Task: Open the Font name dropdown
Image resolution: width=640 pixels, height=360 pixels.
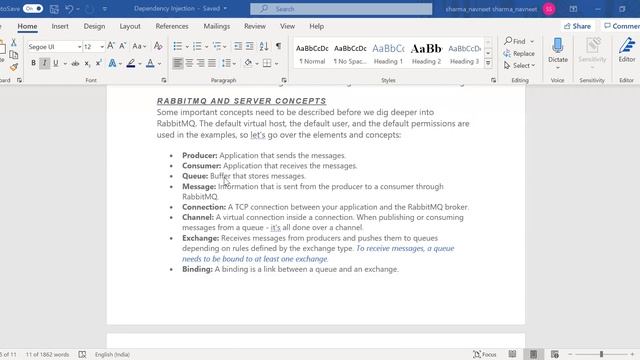Action: [79, 47]
